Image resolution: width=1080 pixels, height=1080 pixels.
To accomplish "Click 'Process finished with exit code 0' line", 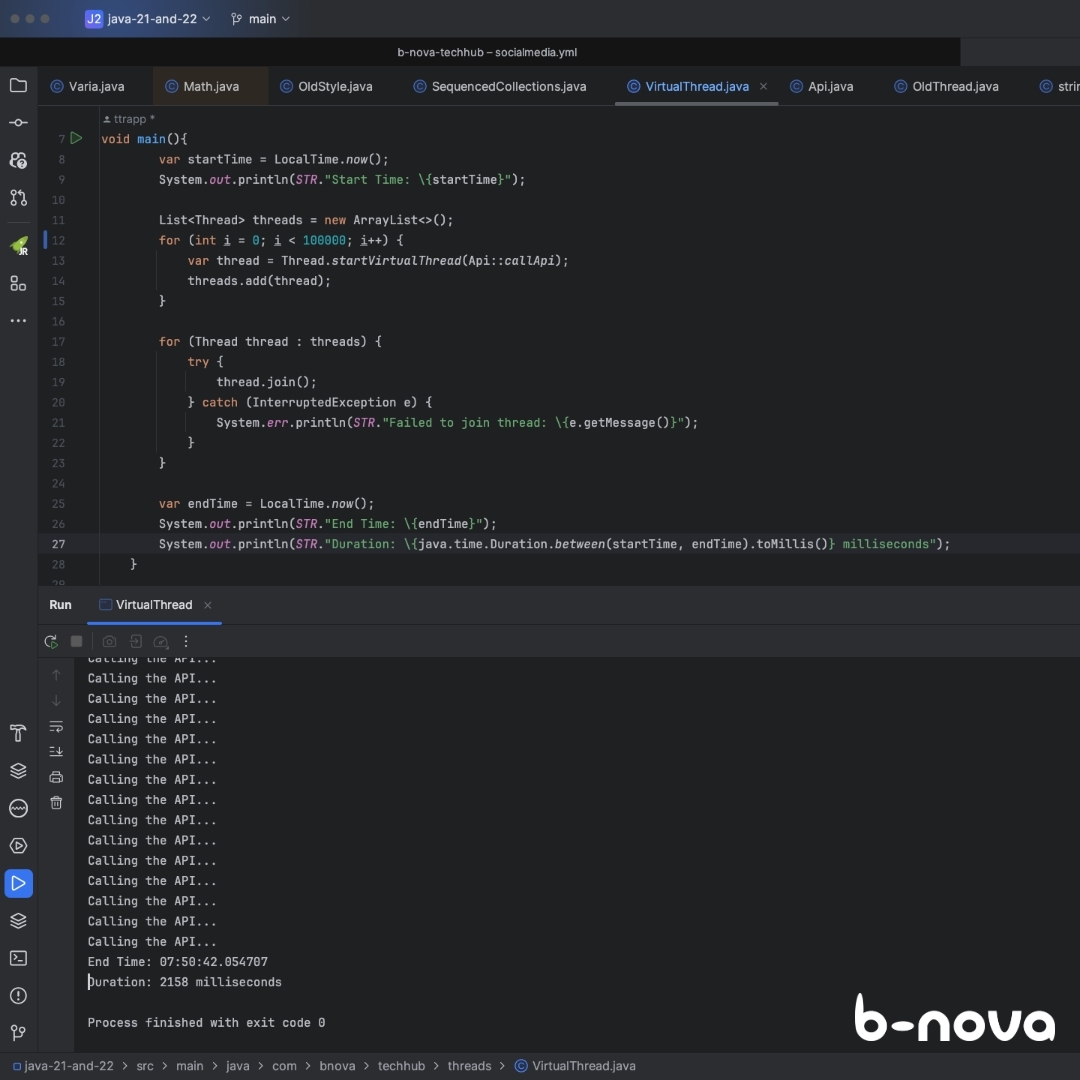I will tap(206, 1022).
